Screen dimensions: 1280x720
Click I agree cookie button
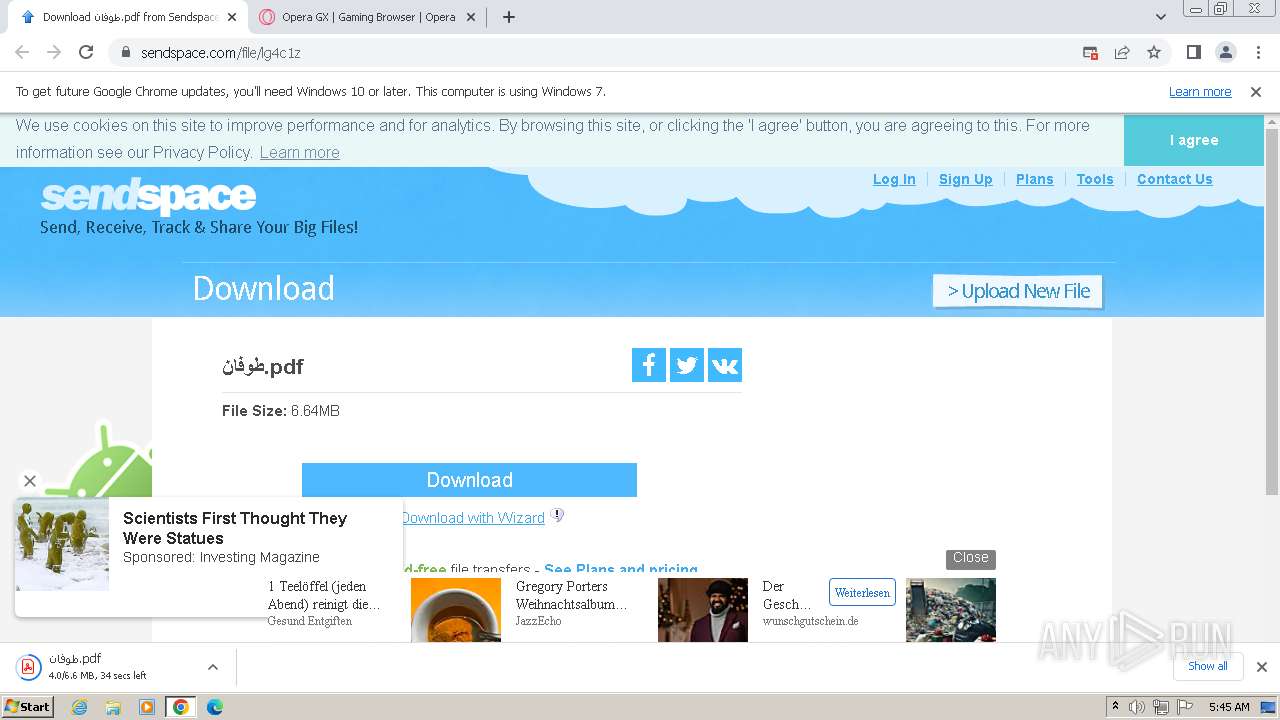pyautogui.click(x=1194, y=140)
